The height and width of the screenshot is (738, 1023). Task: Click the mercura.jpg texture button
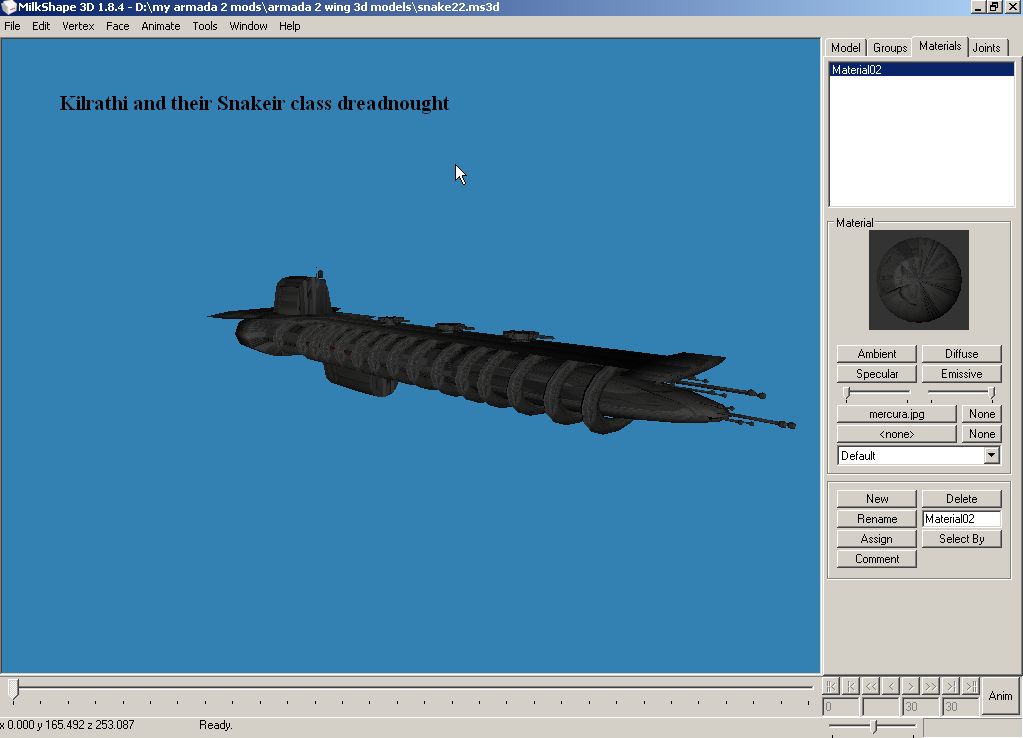[x=896, y=414]
